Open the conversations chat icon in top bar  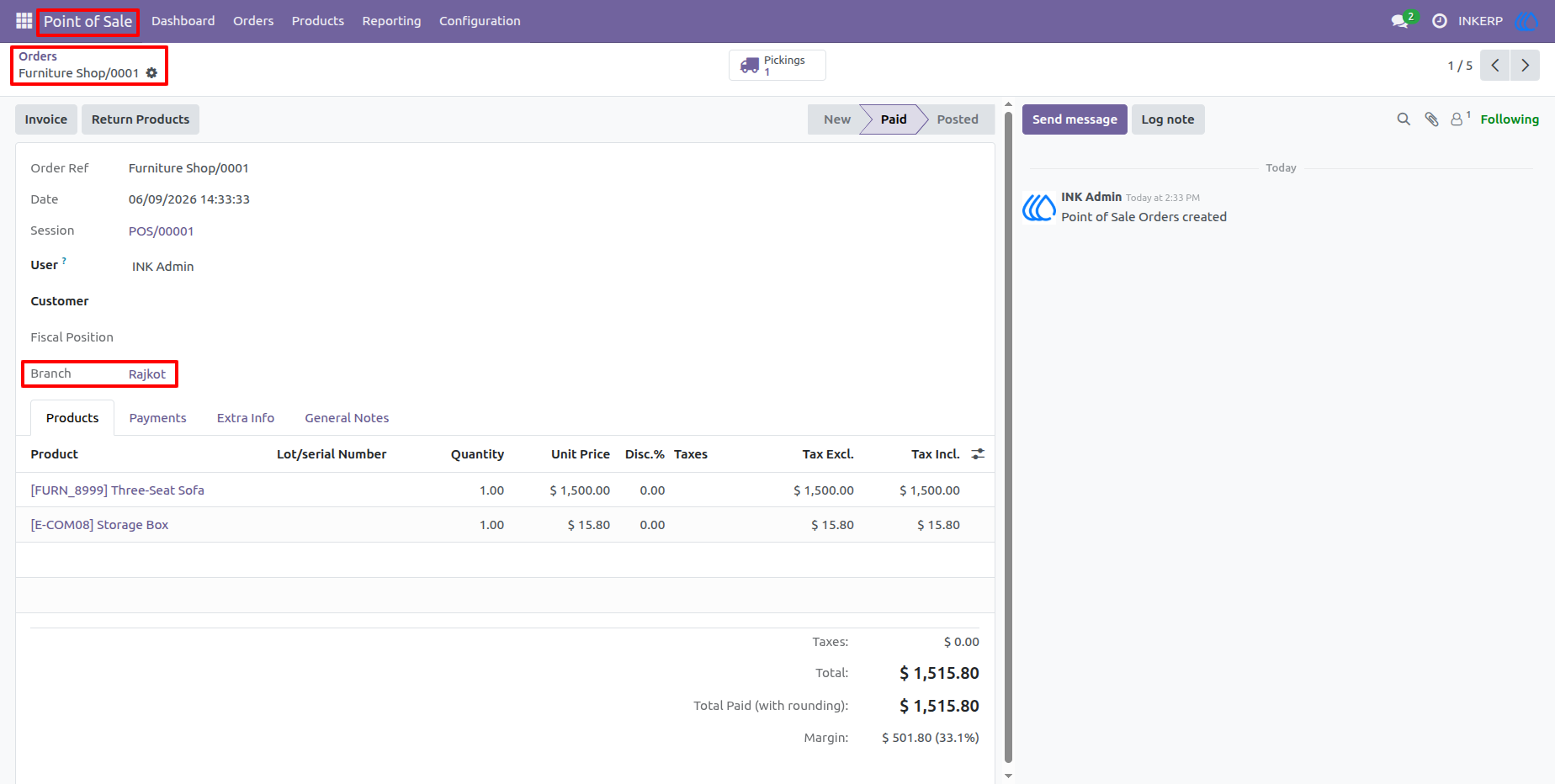[x=1400, y=21]
